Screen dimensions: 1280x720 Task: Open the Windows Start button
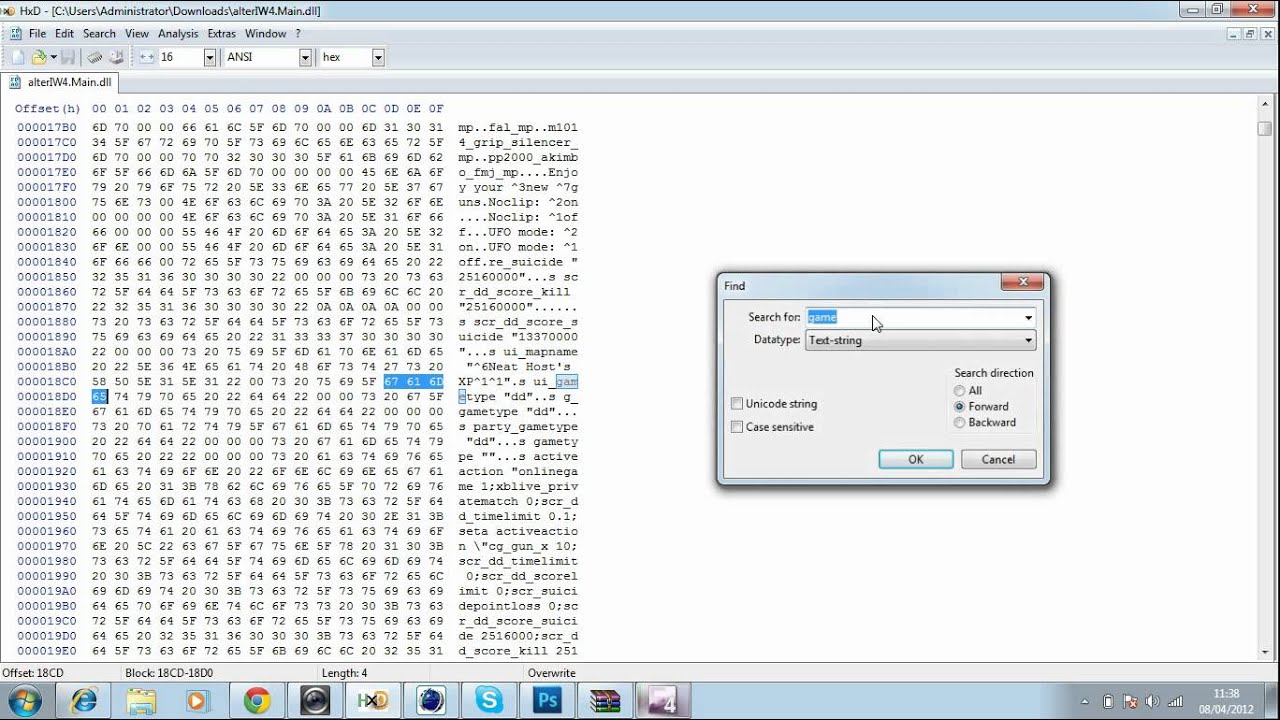pyautogui.click(x=23, y=701)
